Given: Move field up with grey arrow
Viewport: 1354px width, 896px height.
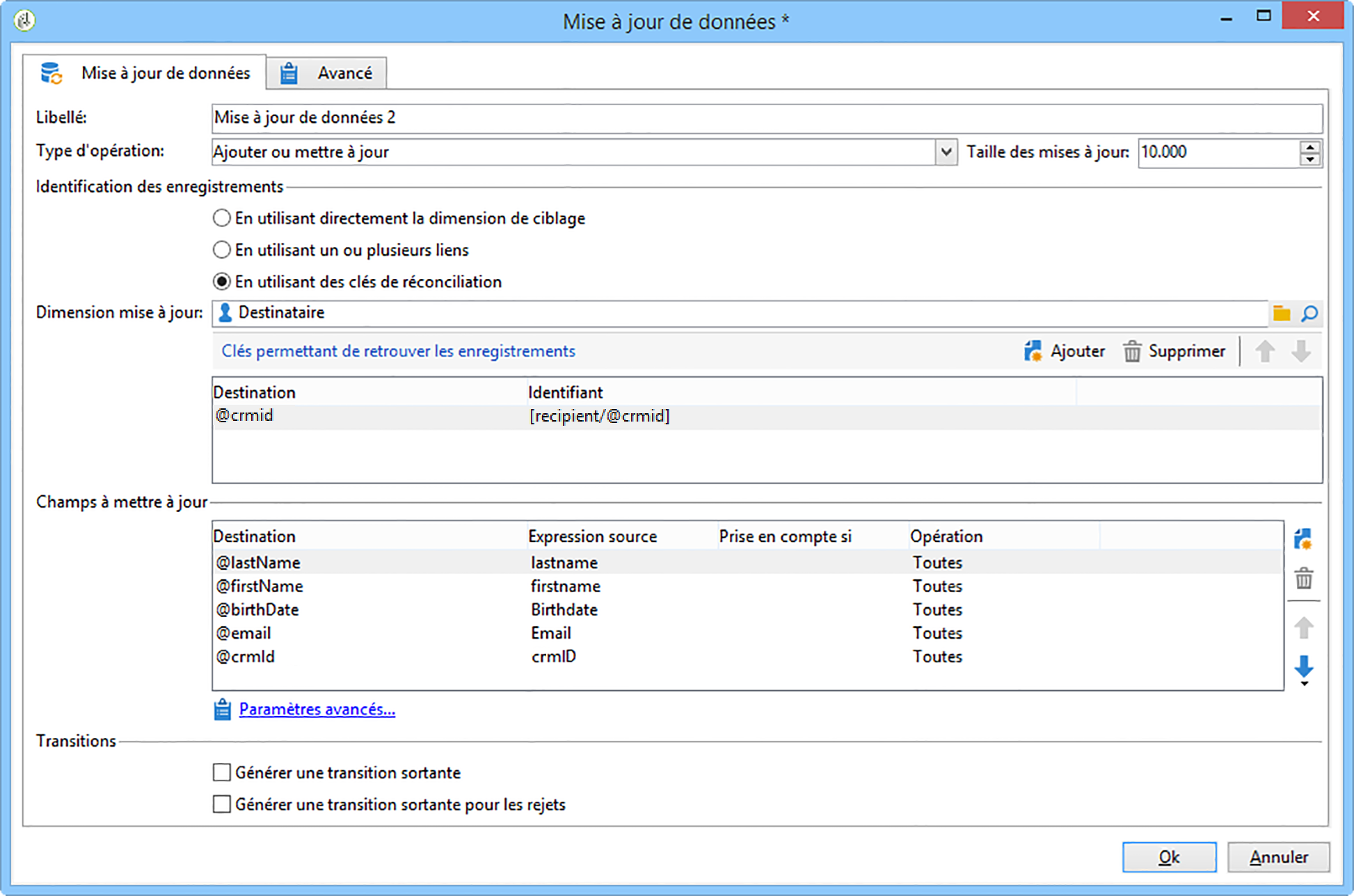Looking at the screenshot, I should [1303, 628].
